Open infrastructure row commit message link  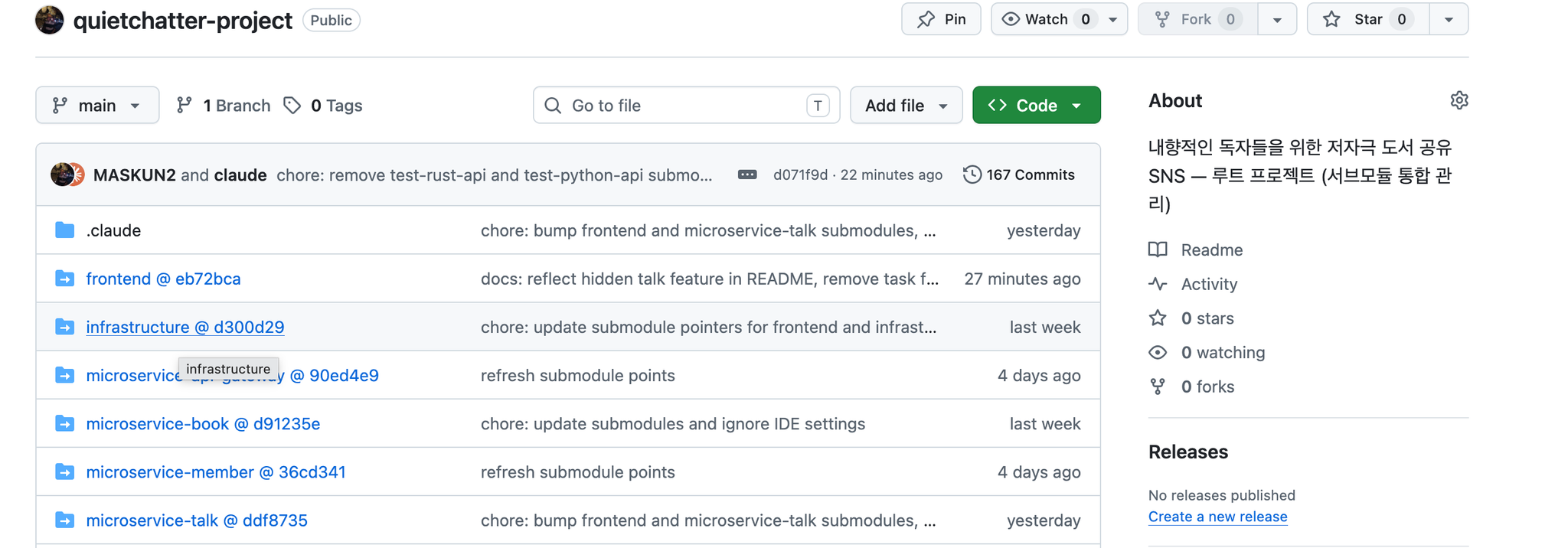tap(708, 327)
